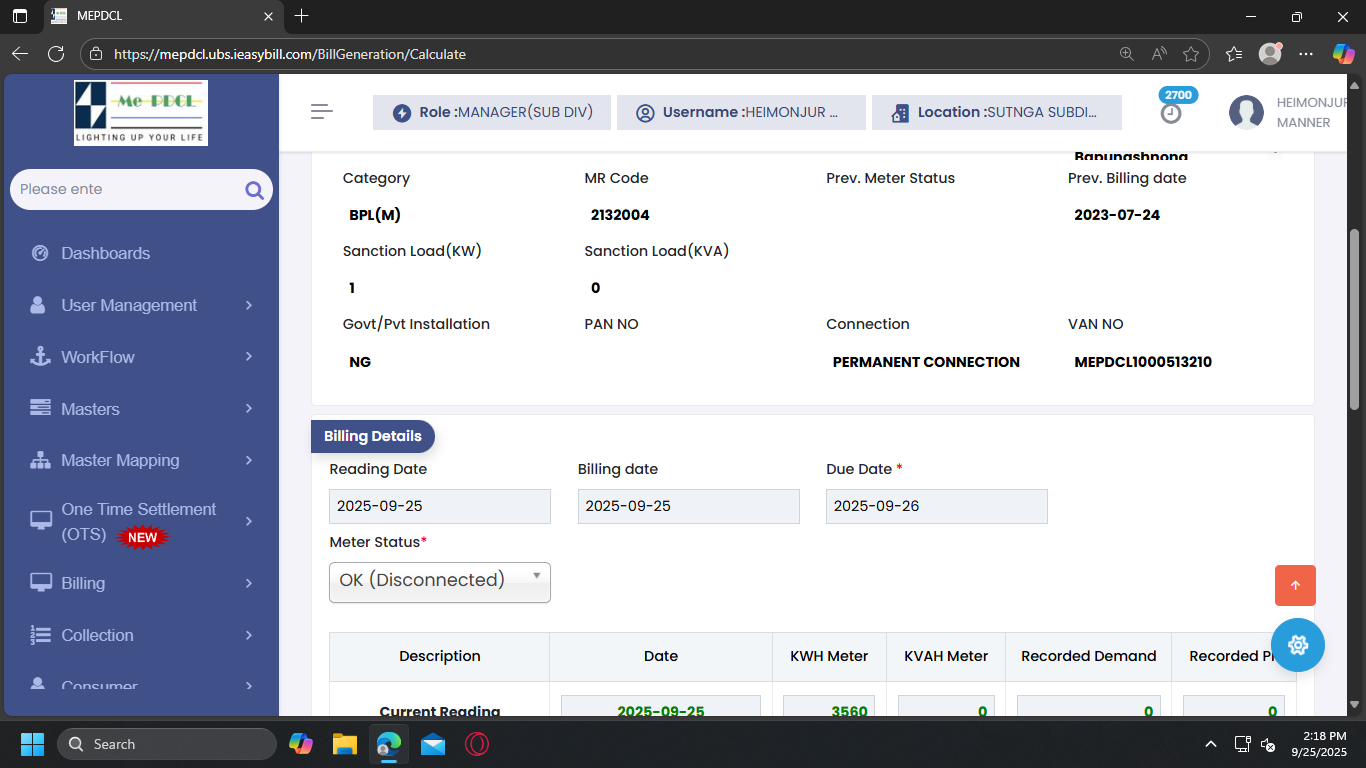Select the MEPDCL browser tab
Viewport: 1366px width, 768px height.
point(163,16)
